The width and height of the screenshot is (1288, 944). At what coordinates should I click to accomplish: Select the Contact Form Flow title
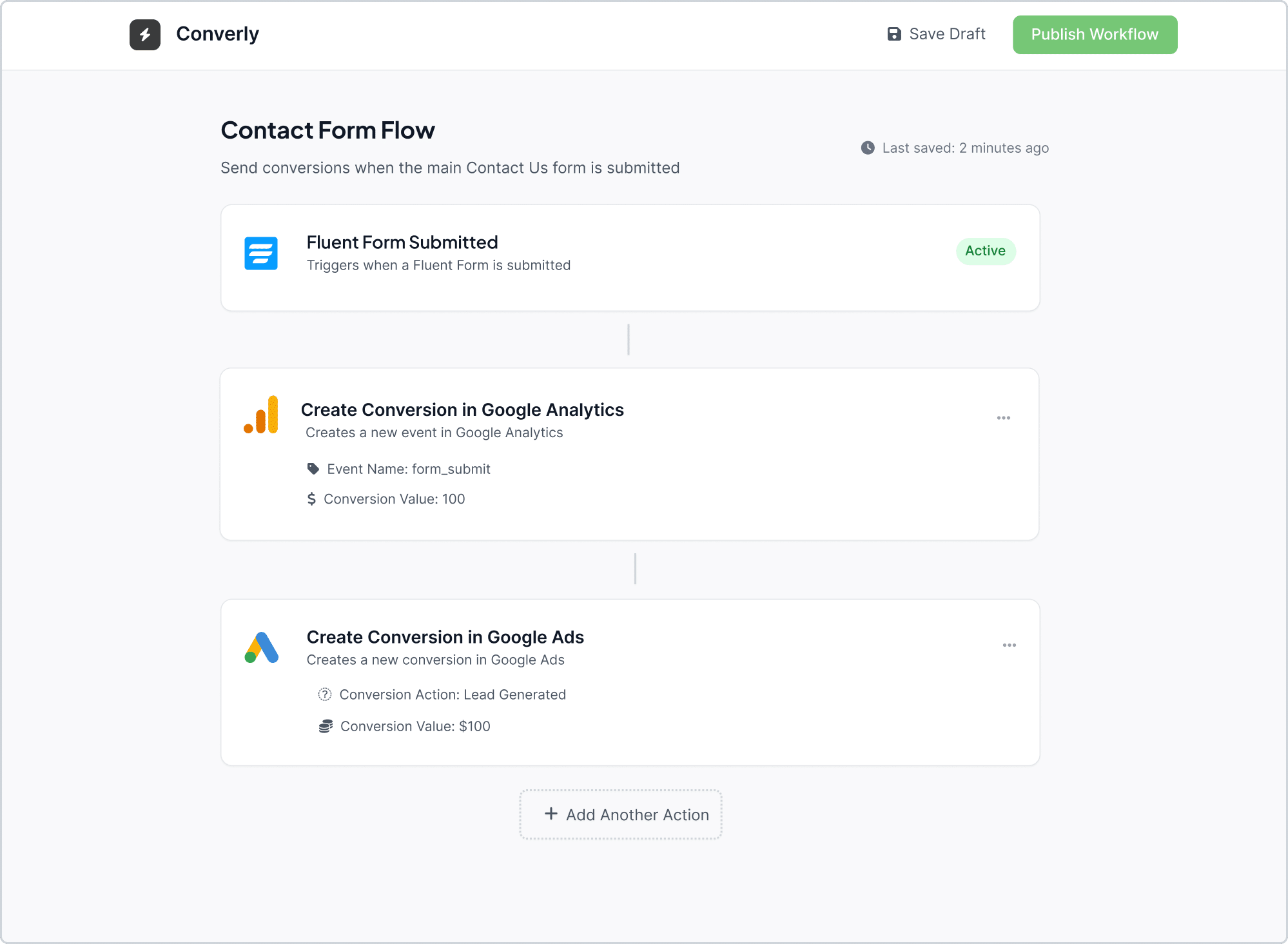327,130
